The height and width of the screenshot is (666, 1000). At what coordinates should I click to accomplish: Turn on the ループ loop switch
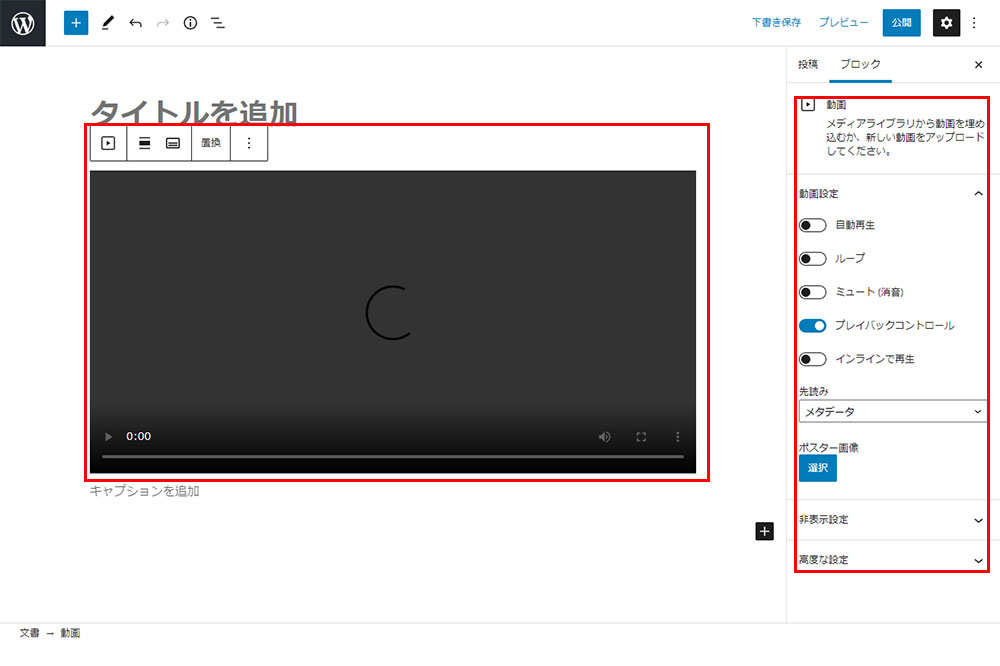tap(812, 258)
